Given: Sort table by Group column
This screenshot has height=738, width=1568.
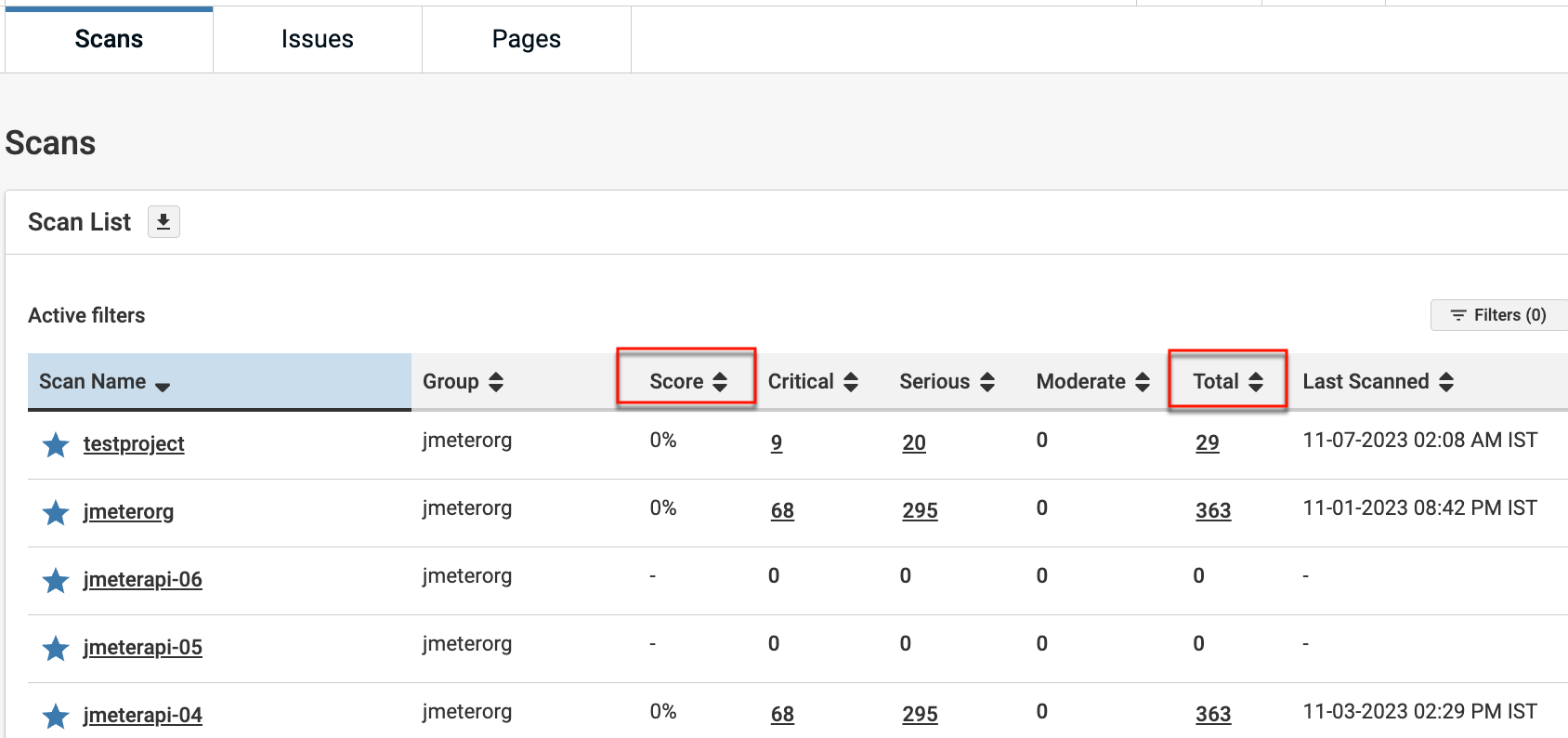Looking at the screenshot, I should (496, 382).
